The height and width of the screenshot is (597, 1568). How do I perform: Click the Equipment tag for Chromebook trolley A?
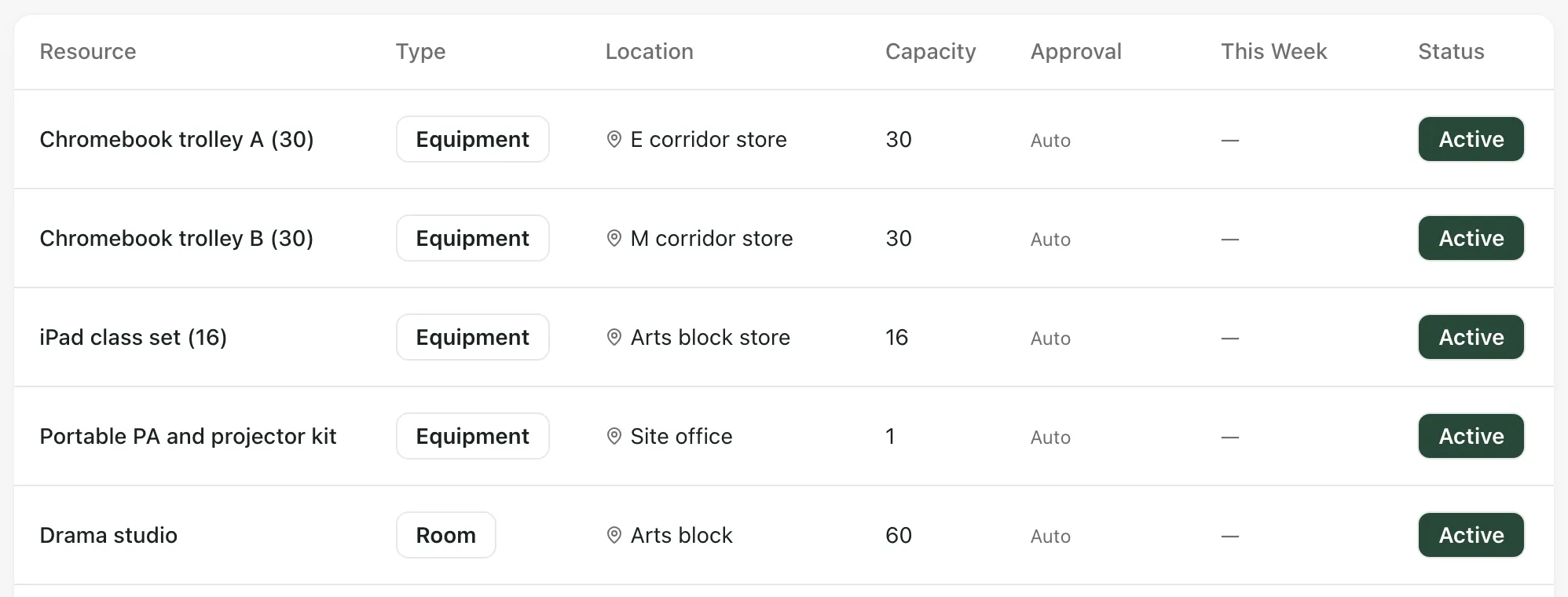click(x=472, y=139)
